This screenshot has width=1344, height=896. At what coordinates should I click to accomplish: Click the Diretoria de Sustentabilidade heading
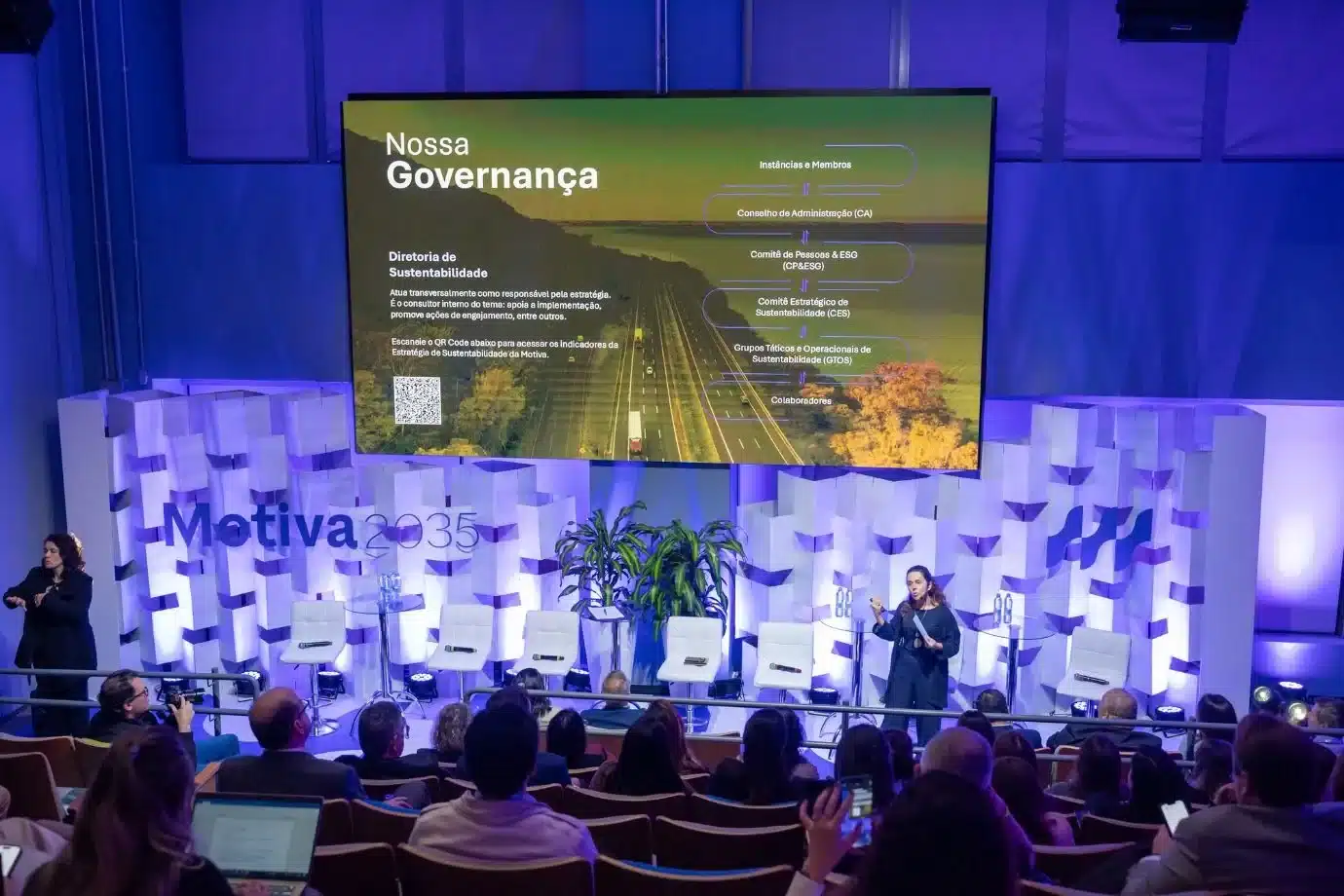tap(437, 264)
